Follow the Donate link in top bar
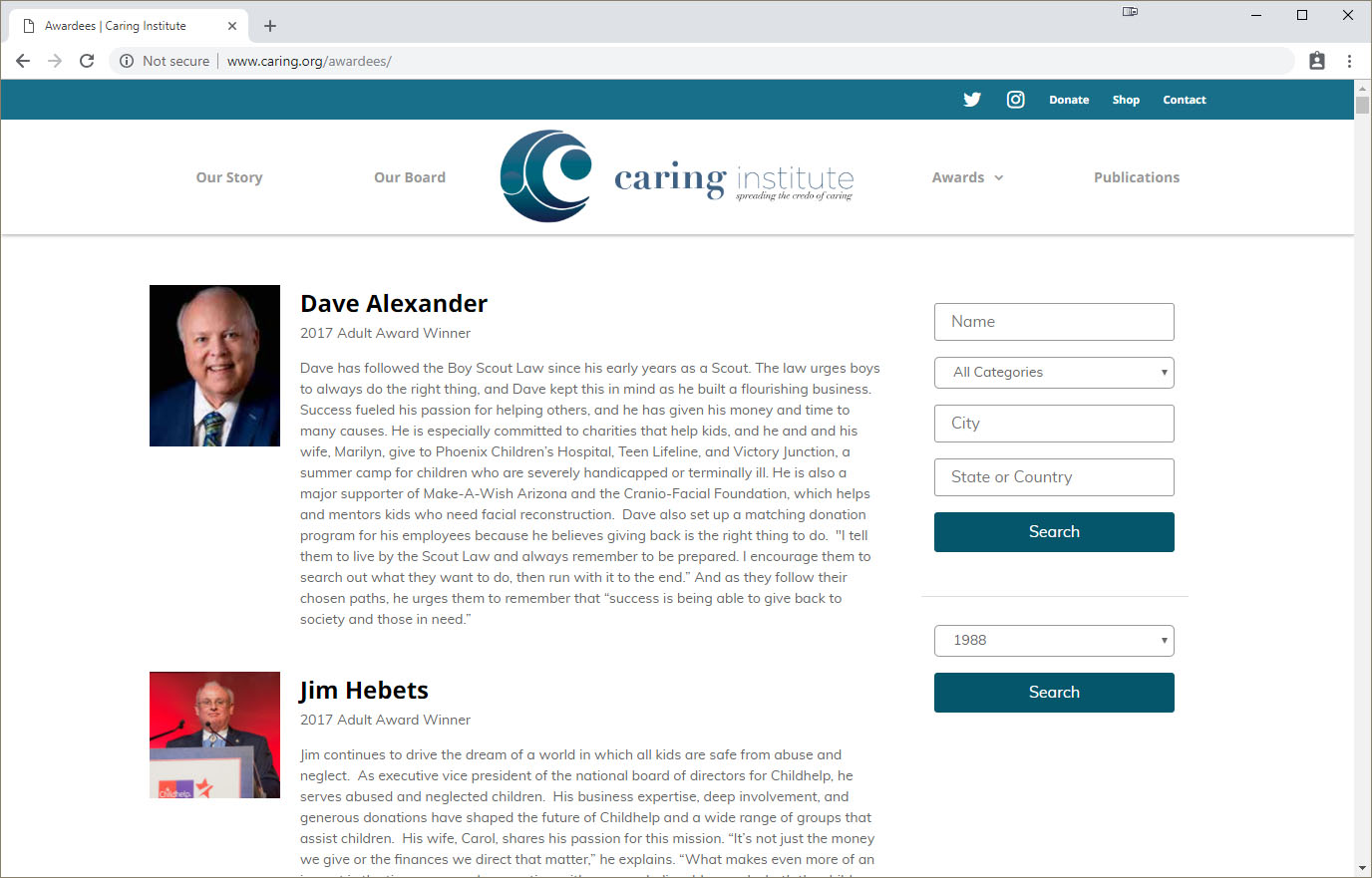 (x=1069, y=100)
